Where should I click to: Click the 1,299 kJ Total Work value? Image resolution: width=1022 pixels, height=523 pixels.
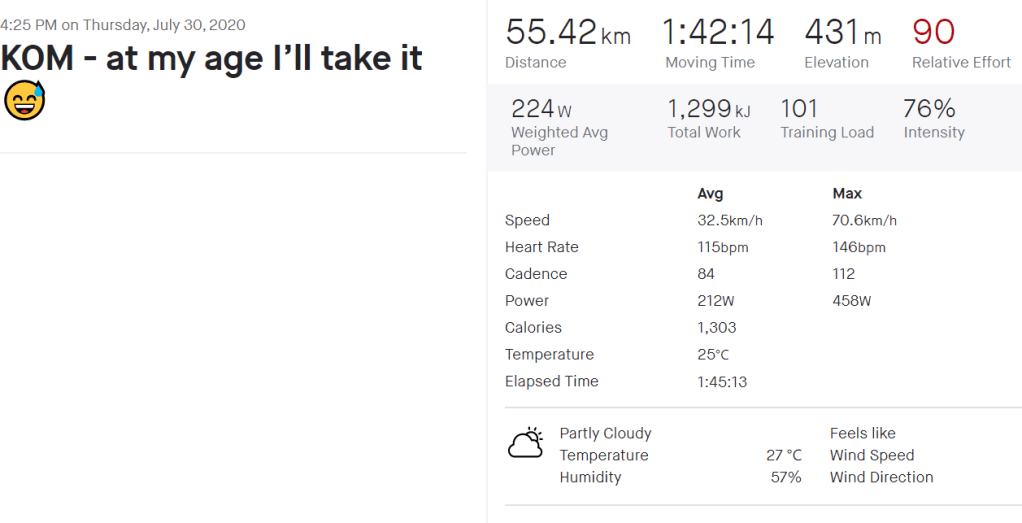(708, 108)
